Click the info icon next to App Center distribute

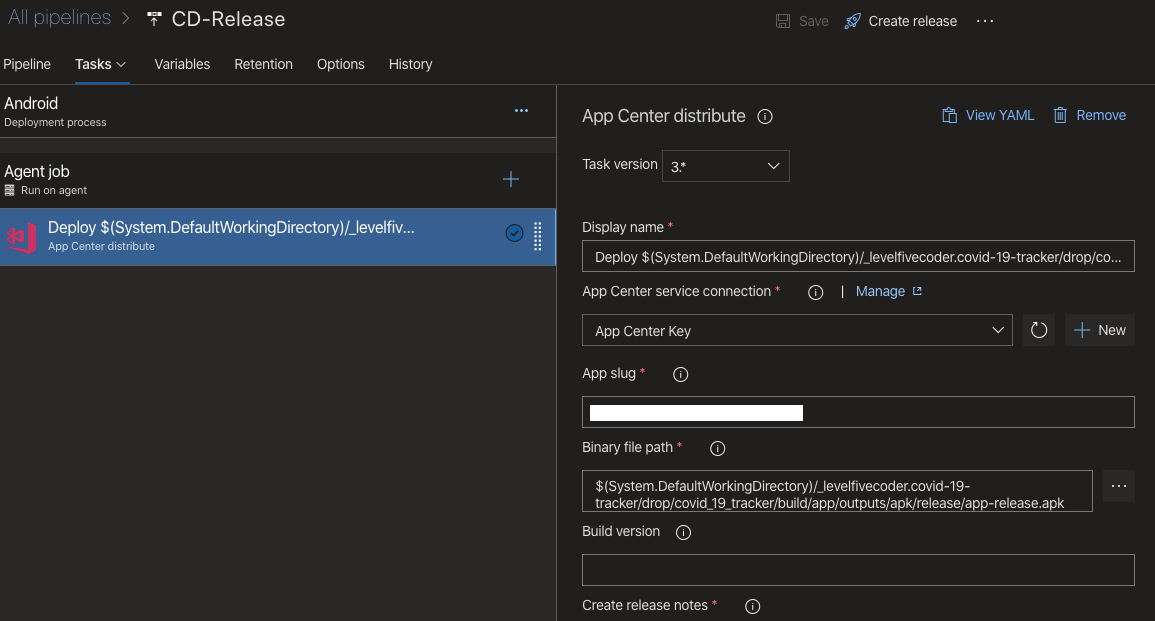tap(765, 116)
